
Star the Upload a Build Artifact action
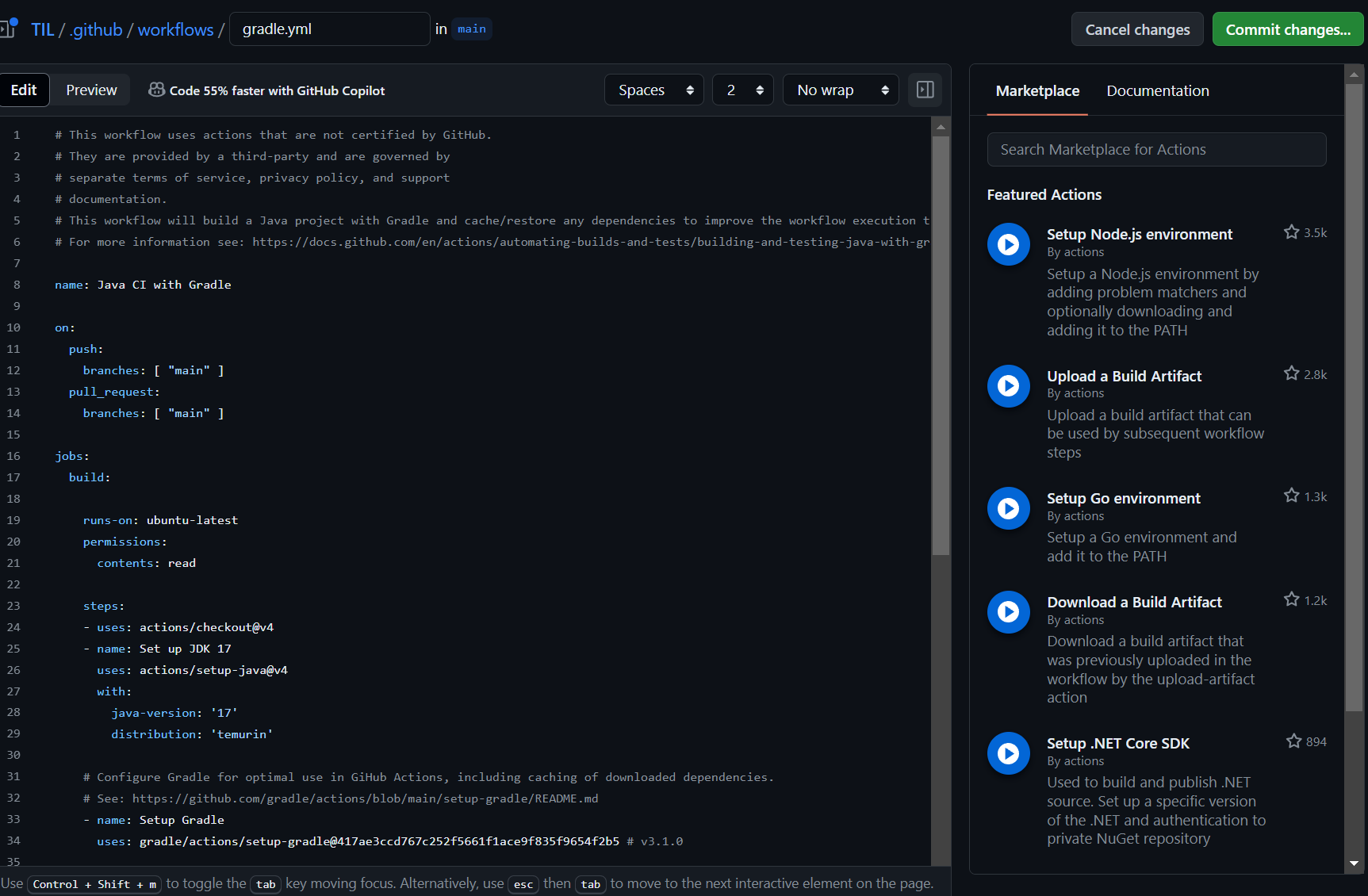coord(1291,373)
